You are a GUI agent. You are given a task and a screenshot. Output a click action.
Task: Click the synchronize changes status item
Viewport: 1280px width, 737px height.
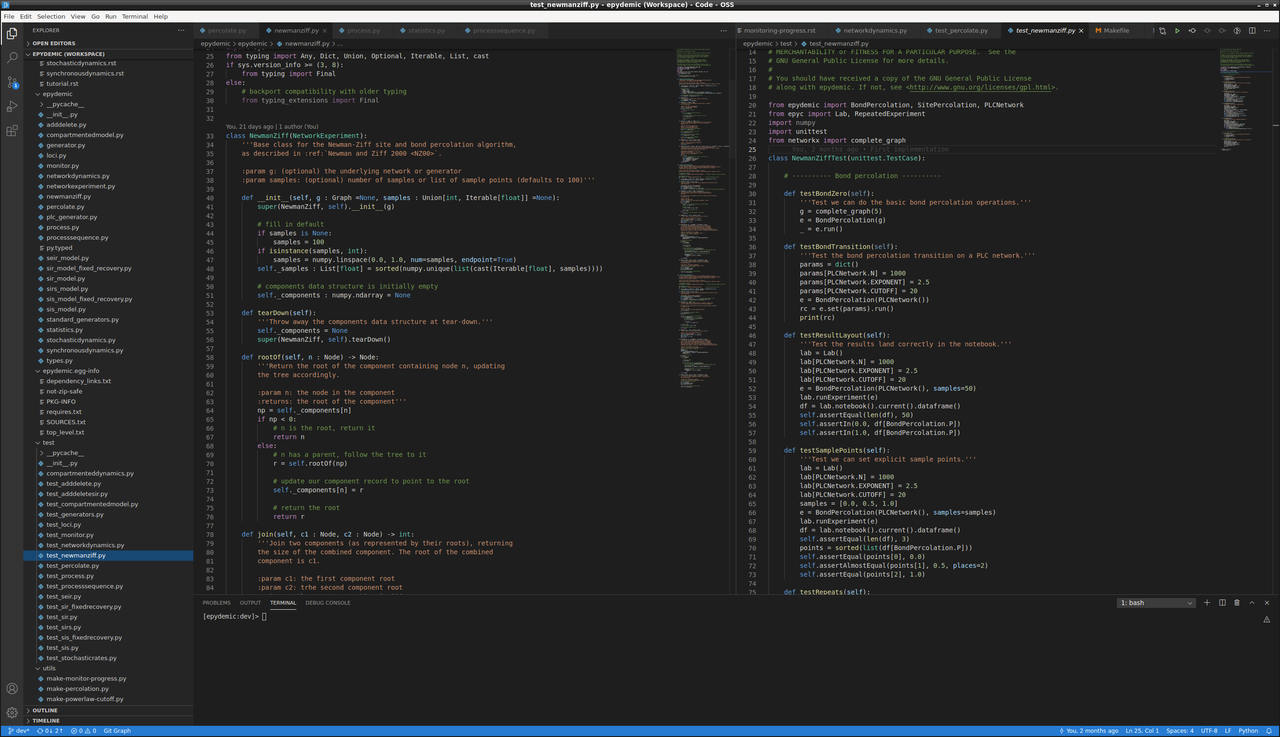tap(50, 731)
